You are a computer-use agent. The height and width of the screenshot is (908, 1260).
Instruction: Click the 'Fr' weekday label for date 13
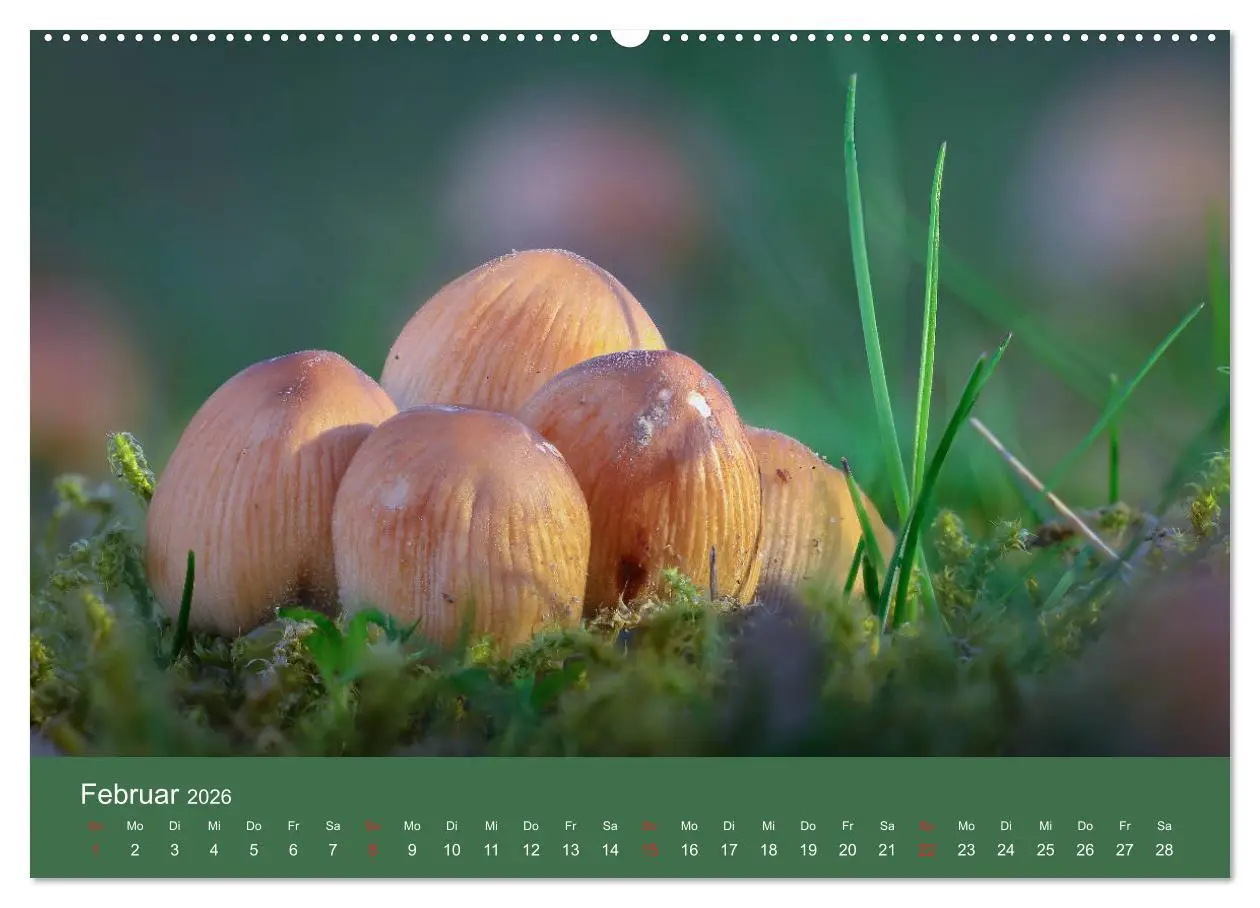coord(570,826)
